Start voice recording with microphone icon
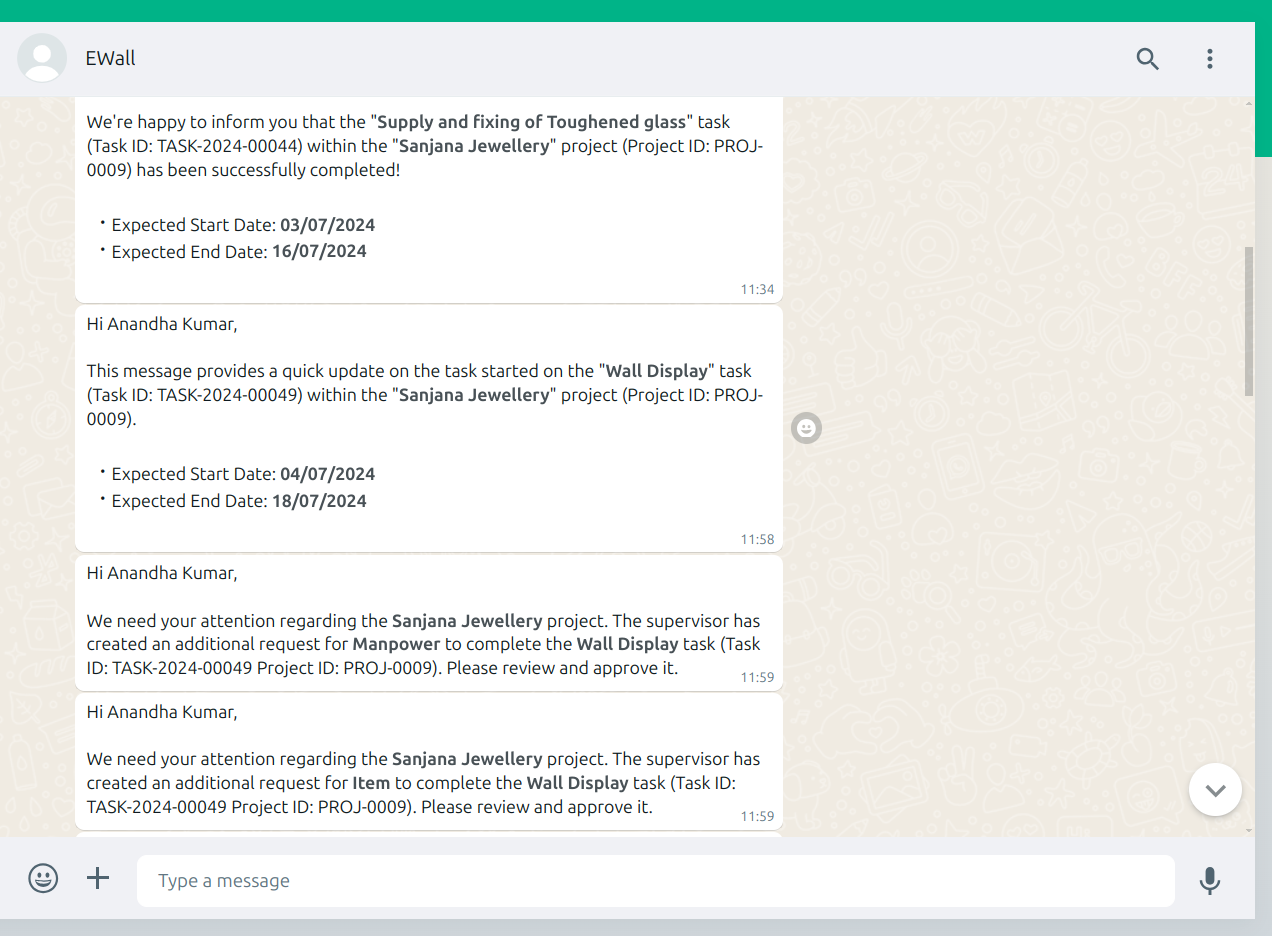Image resolution: width=1272 pixels, height=936 pixels. pos(1210,880)
